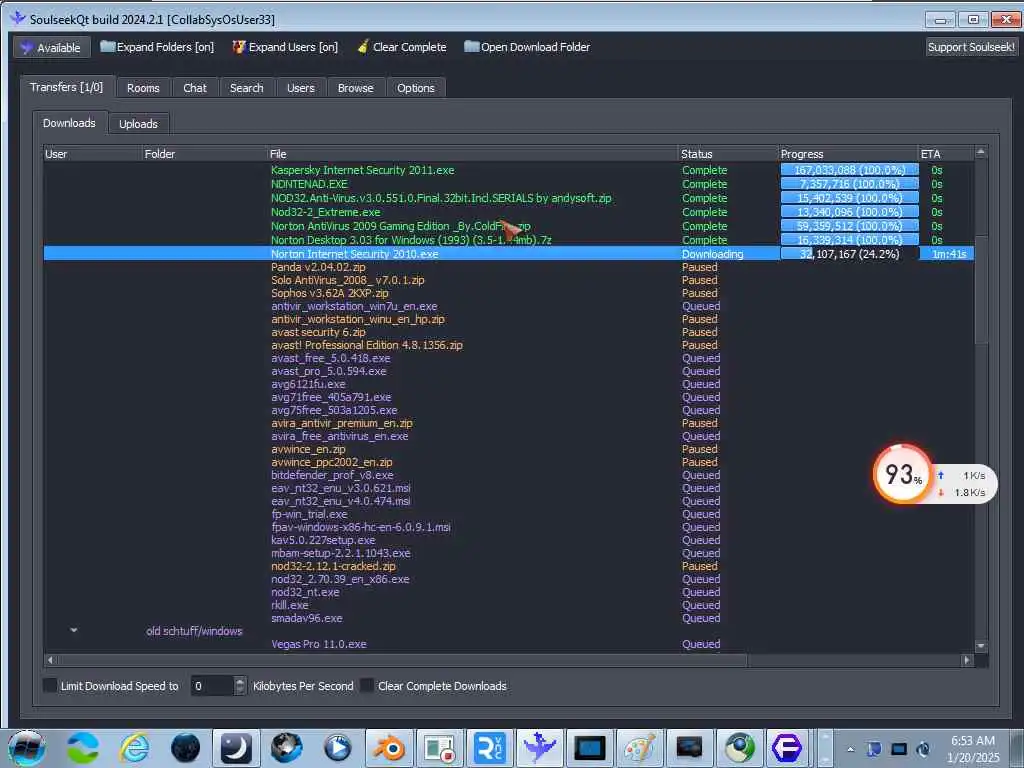
Task: Click Clear Complete in toolbar
Action: tap(402, 47)
